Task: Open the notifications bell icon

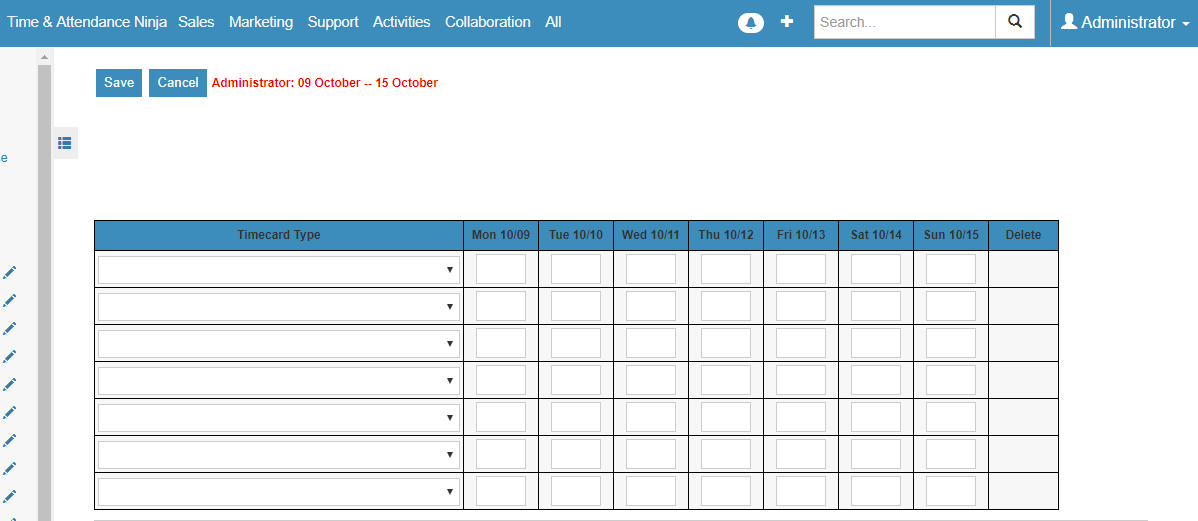Action: [x=750, y=23]
